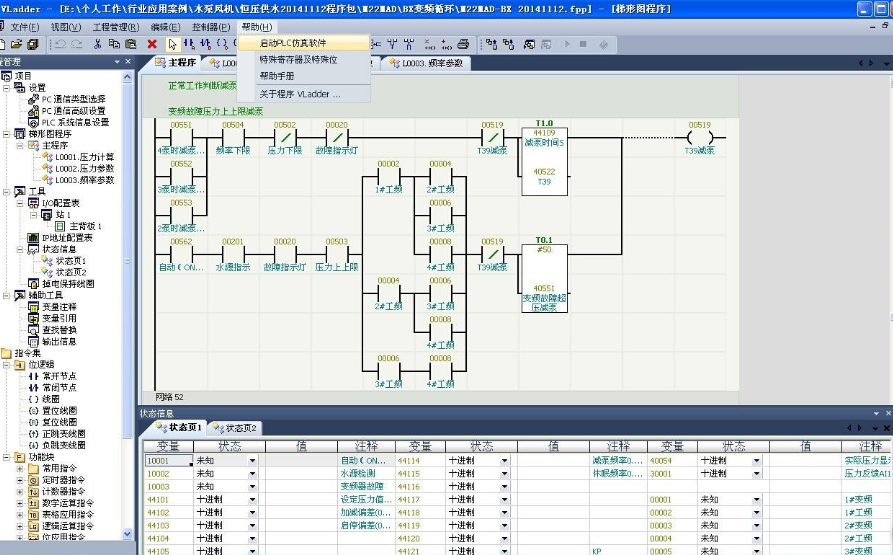The height and width of the screenshot is (555, 893).
Task: Expand the 定时器指令 node
Action: pos(20,480)
